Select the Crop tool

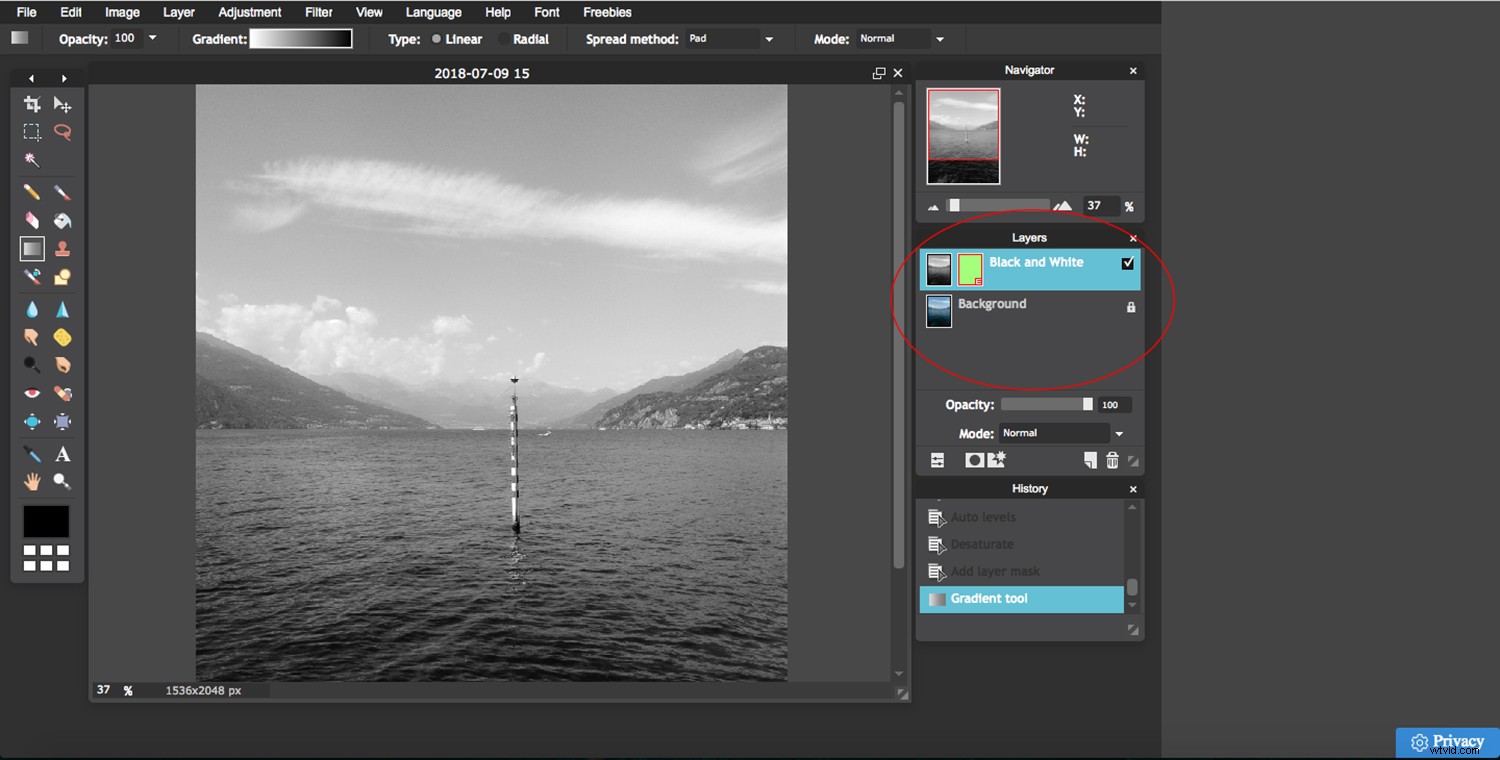[x=32, y=104]
